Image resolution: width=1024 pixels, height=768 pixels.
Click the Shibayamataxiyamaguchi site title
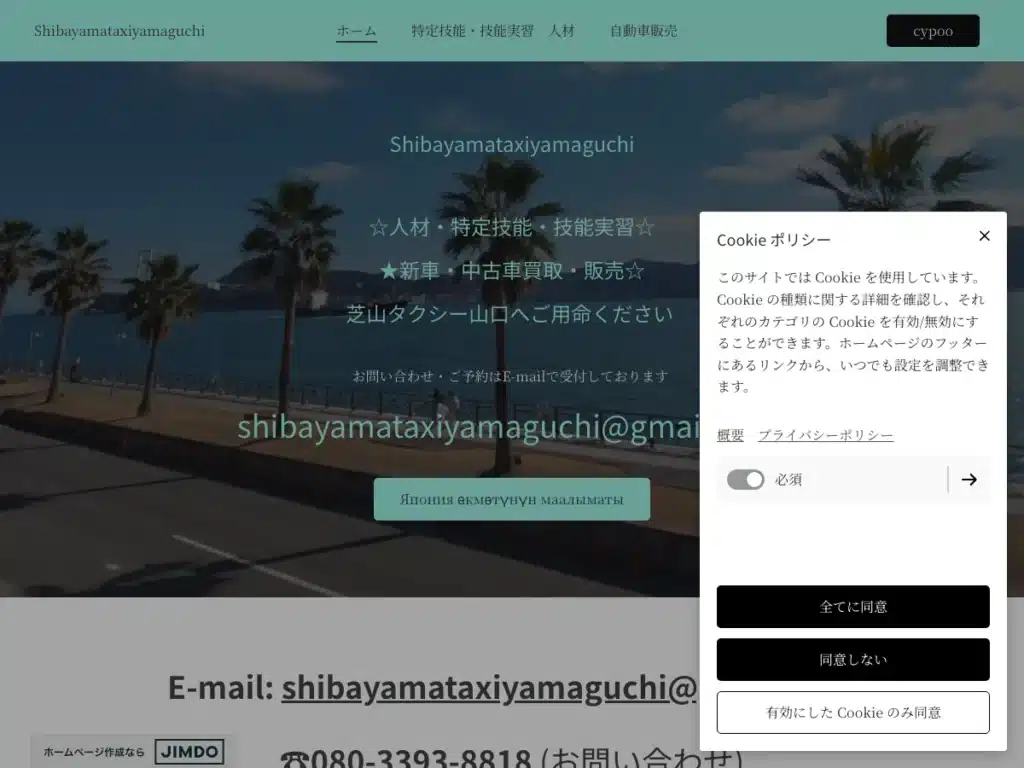tap(119, 31)
